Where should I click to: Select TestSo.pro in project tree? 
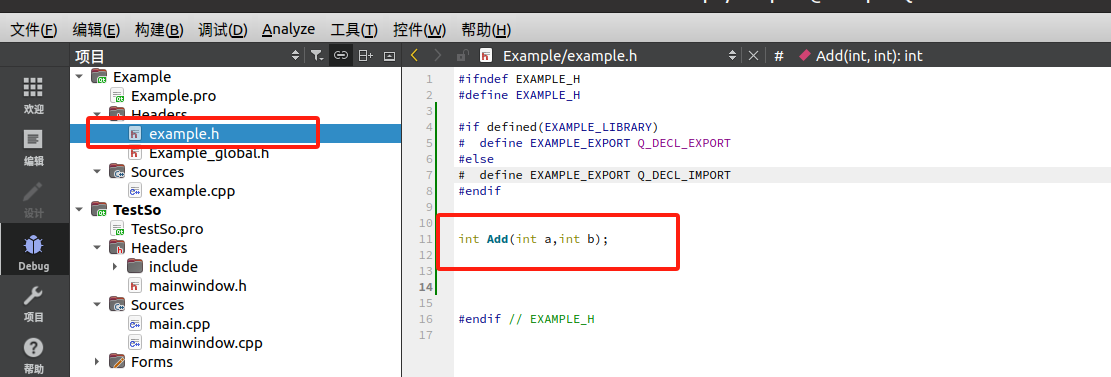(167, 229)
